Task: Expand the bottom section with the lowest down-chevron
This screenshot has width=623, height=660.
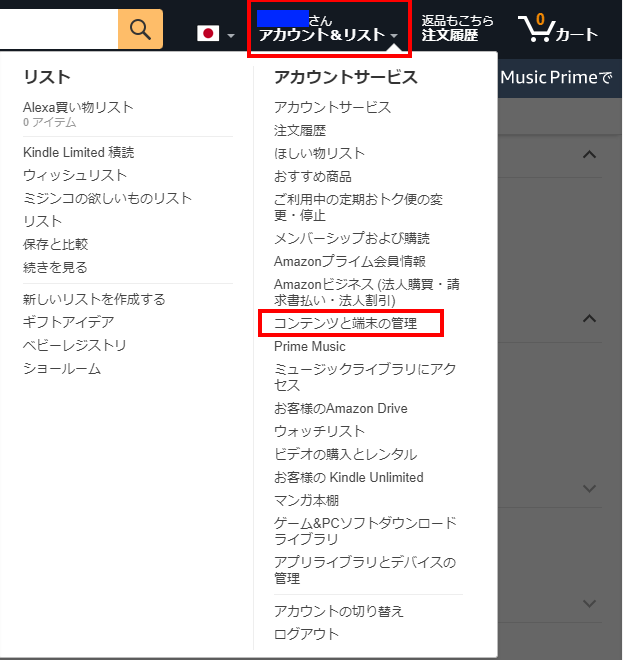Action: pos(589,604)
